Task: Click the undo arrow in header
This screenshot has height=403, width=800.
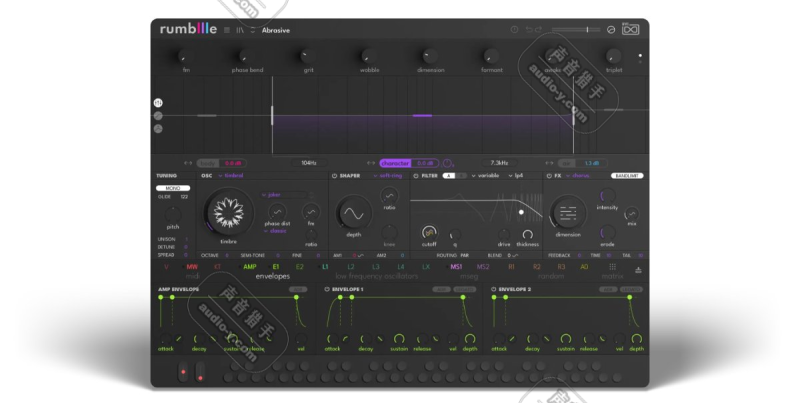Action: [529, 30]
